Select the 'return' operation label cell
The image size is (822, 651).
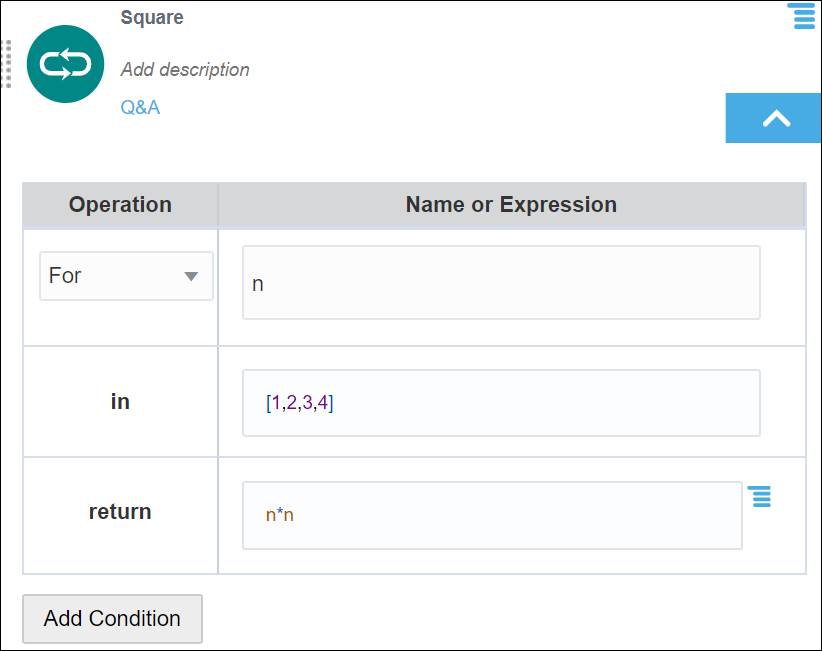tap(120, 512)
